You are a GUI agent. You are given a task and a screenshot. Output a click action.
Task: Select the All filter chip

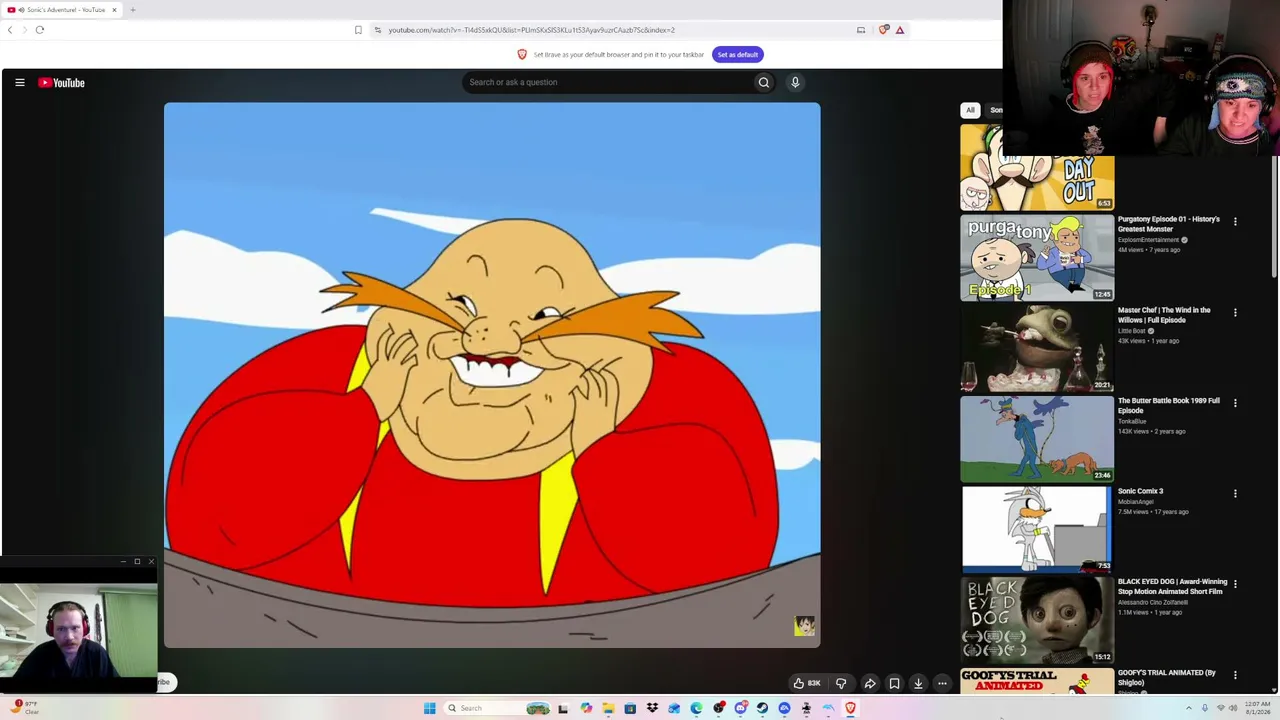pos(970,110)
